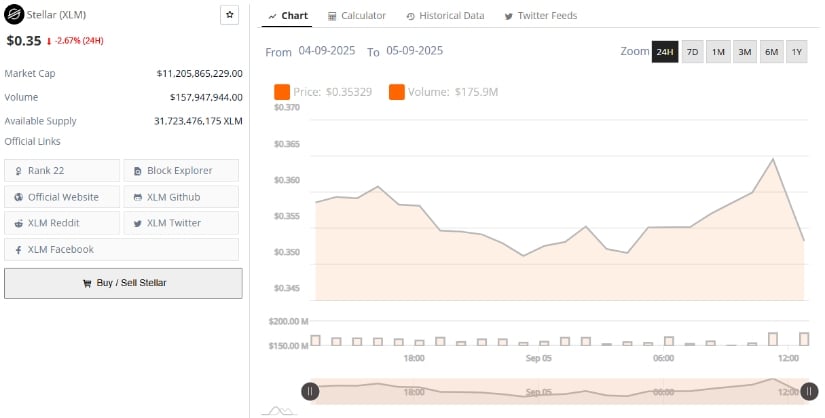Click the Stellar logo icon
Screen dimensions: 825x418
click(14, 15)
